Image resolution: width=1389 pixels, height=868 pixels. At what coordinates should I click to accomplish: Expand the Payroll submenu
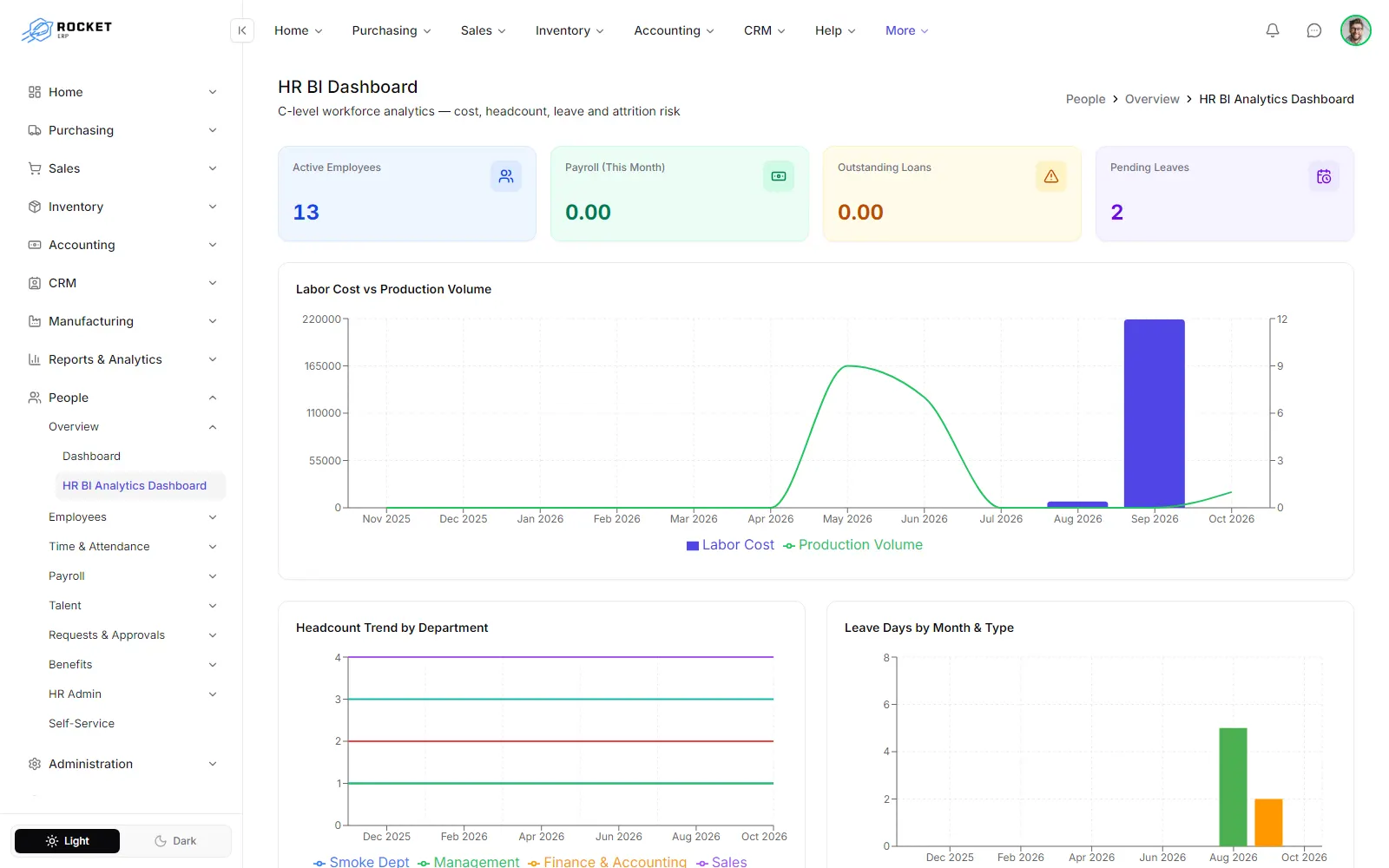[x=134, y=576]
